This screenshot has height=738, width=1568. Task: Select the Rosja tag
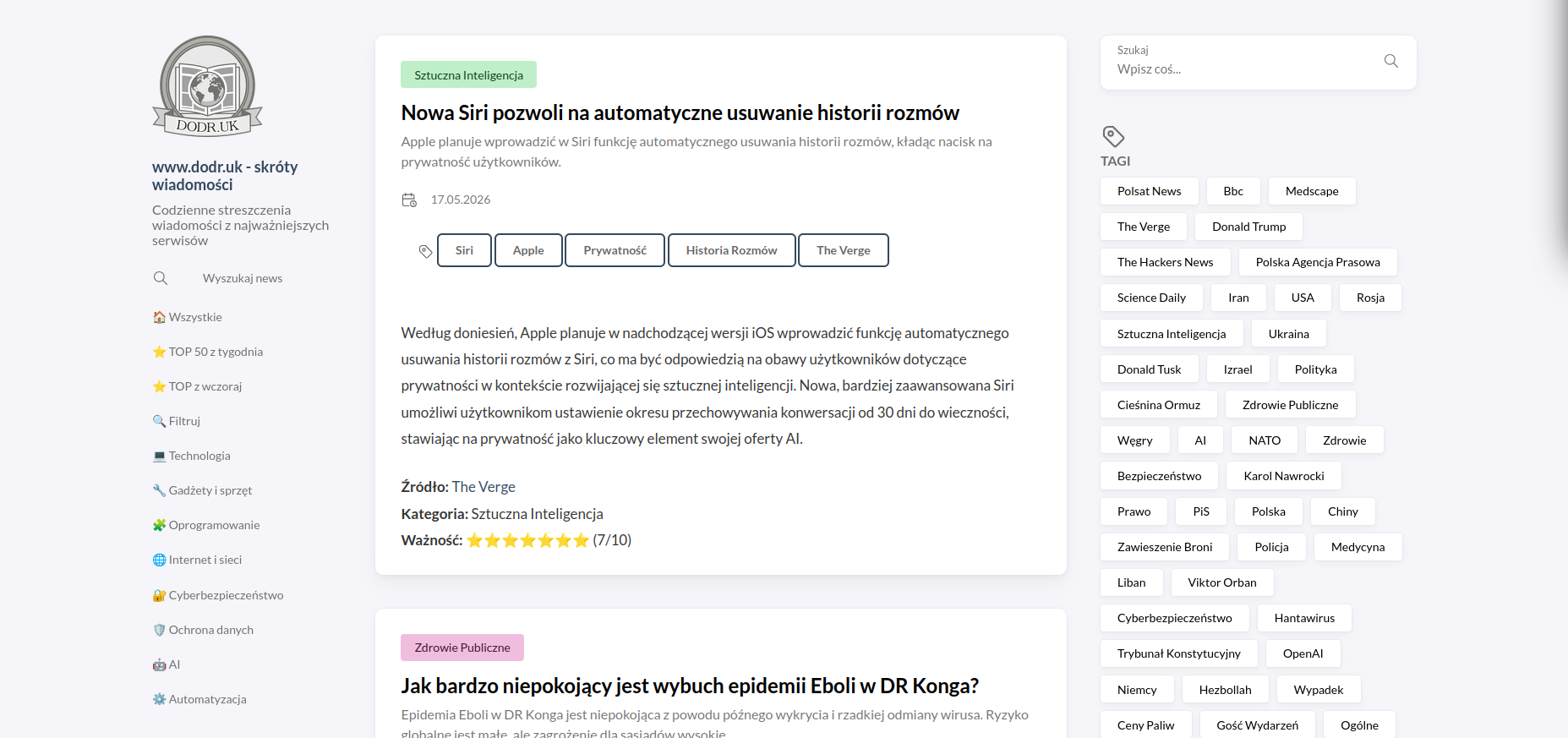pos(1370,298)
